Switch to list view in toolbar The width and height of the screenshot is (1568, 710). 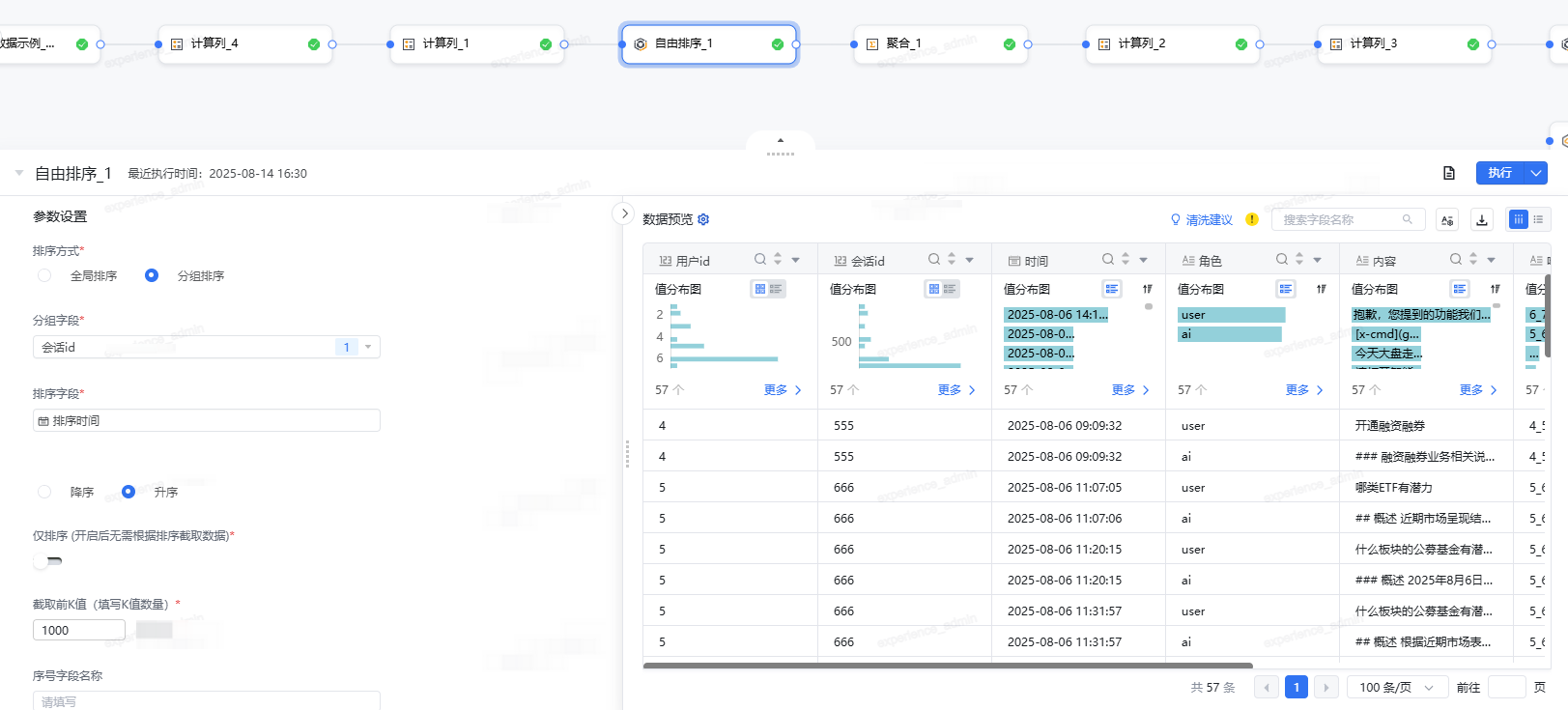click(x=1538, y=219)
